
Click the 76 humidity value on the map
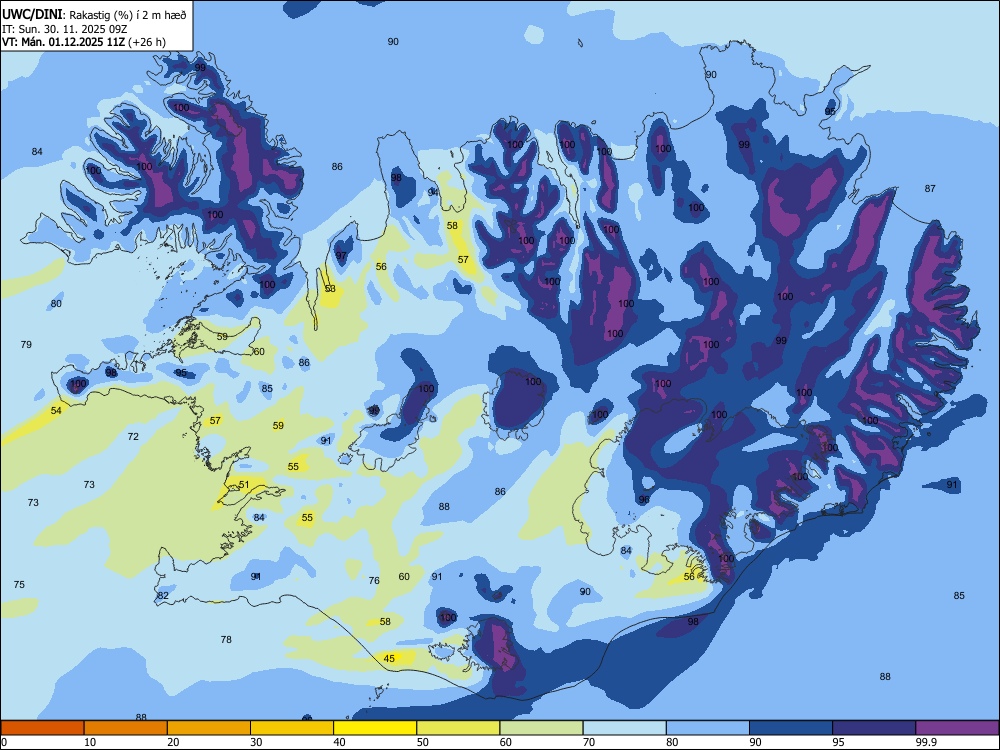pyautogui.click(x=374, y=580)
